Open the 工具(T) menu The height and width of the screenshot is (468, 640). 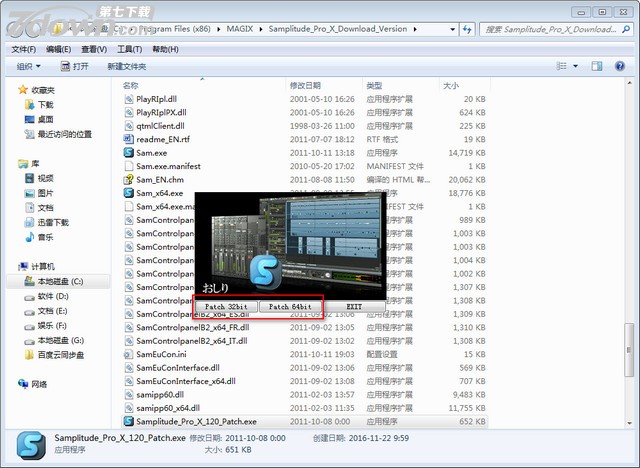(129, 49)
